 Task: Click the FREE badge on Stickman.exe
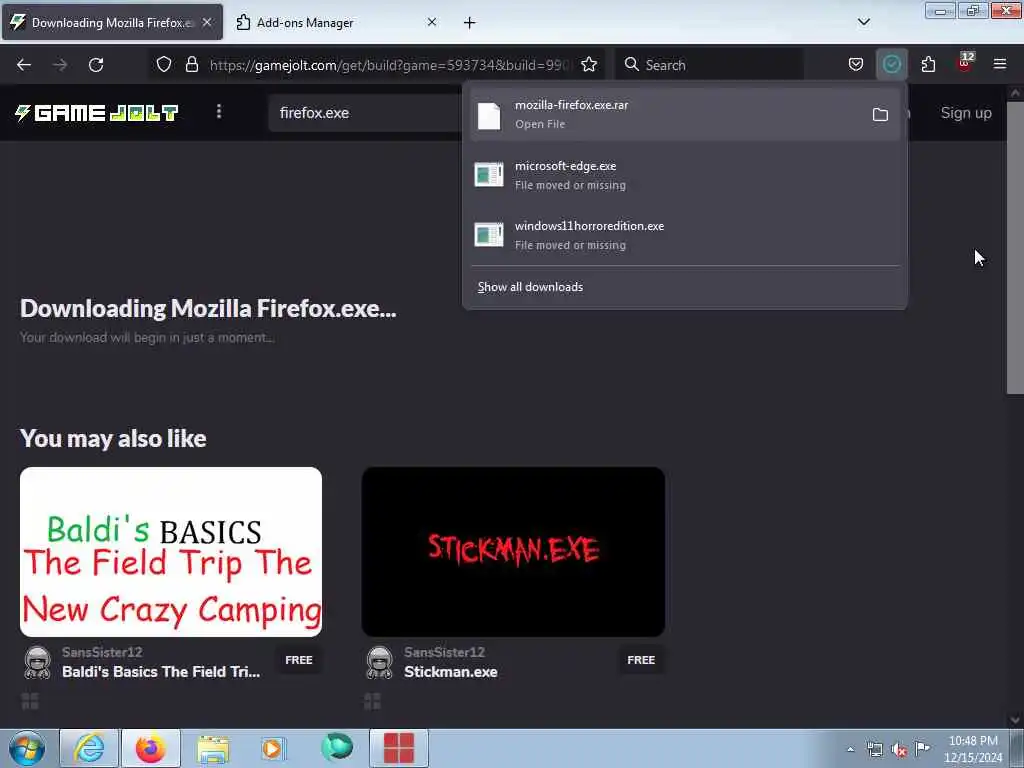(x=641, y=660)
